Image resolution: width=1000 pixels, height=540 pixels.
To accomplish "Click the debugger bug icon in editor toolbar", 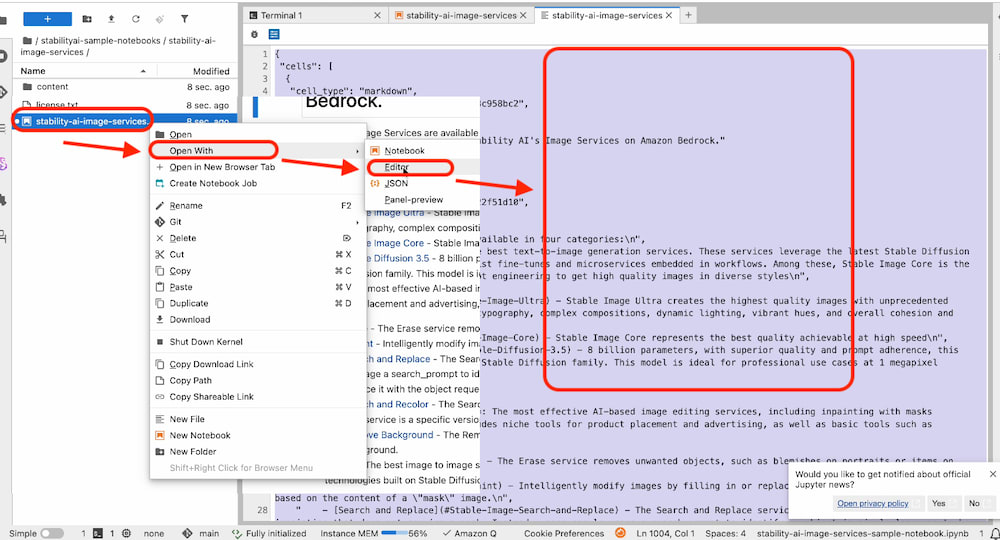I will pyautogui.click(x=254, y=34).
